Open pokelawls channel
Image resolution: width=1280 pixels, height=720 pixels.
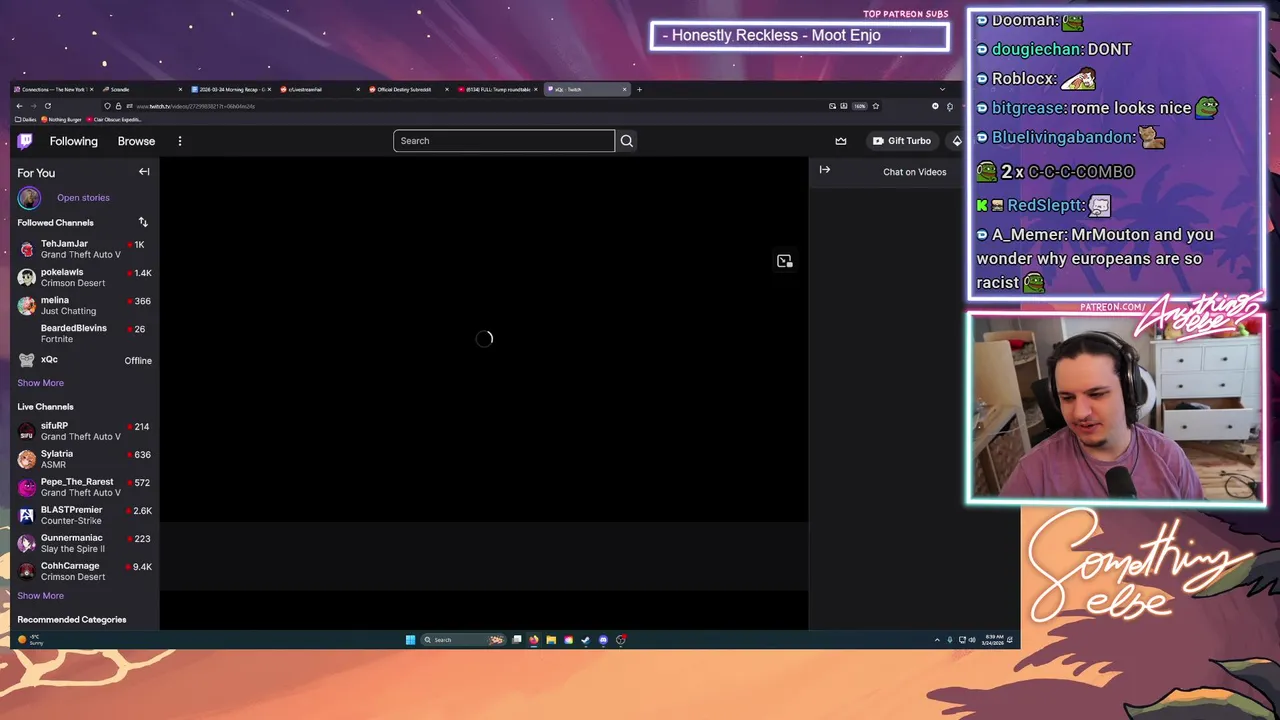tap(85, 277)
